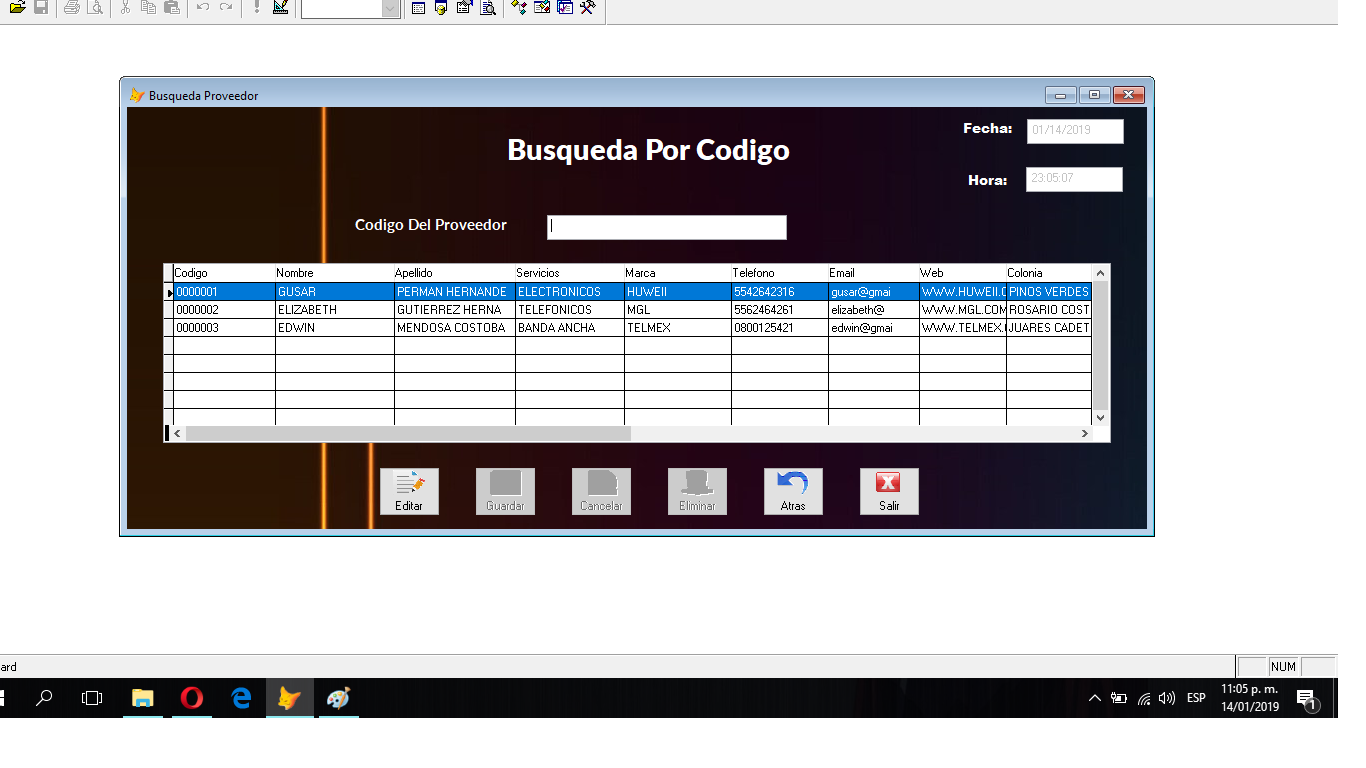Click the Save diskette toolbar icon
This screenshot has height=768, width=1366.
41,7
